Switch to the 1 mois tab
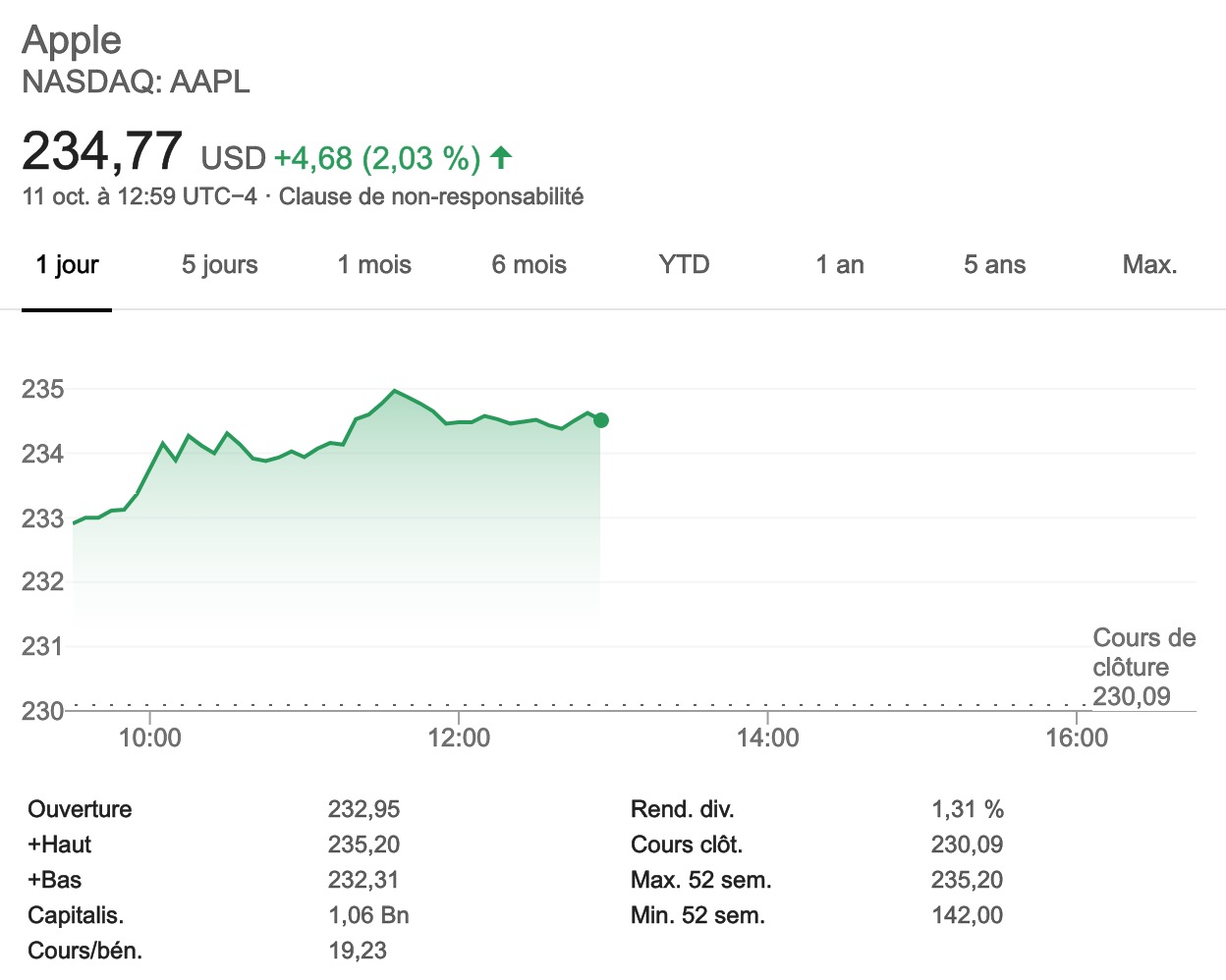 [x=373, y=264]
